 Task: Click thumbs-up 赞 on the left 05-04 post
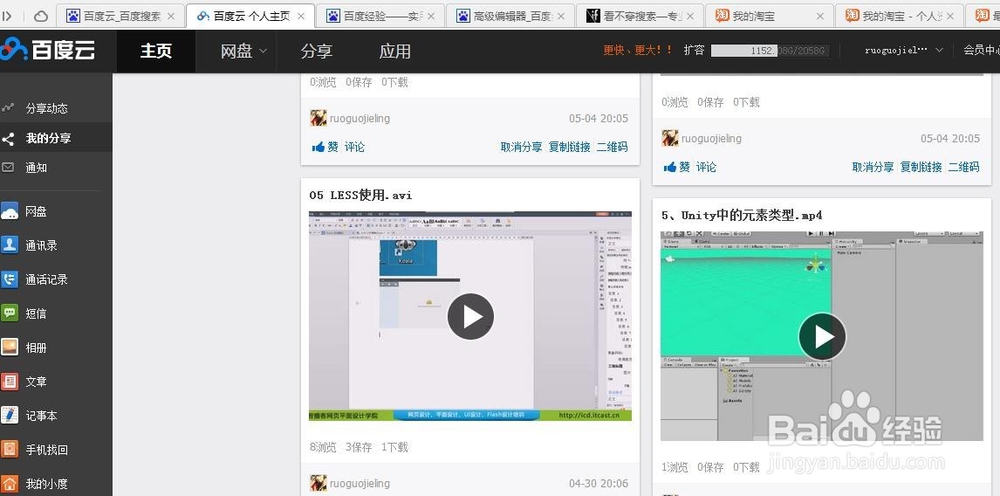click(x=325, y=147)
